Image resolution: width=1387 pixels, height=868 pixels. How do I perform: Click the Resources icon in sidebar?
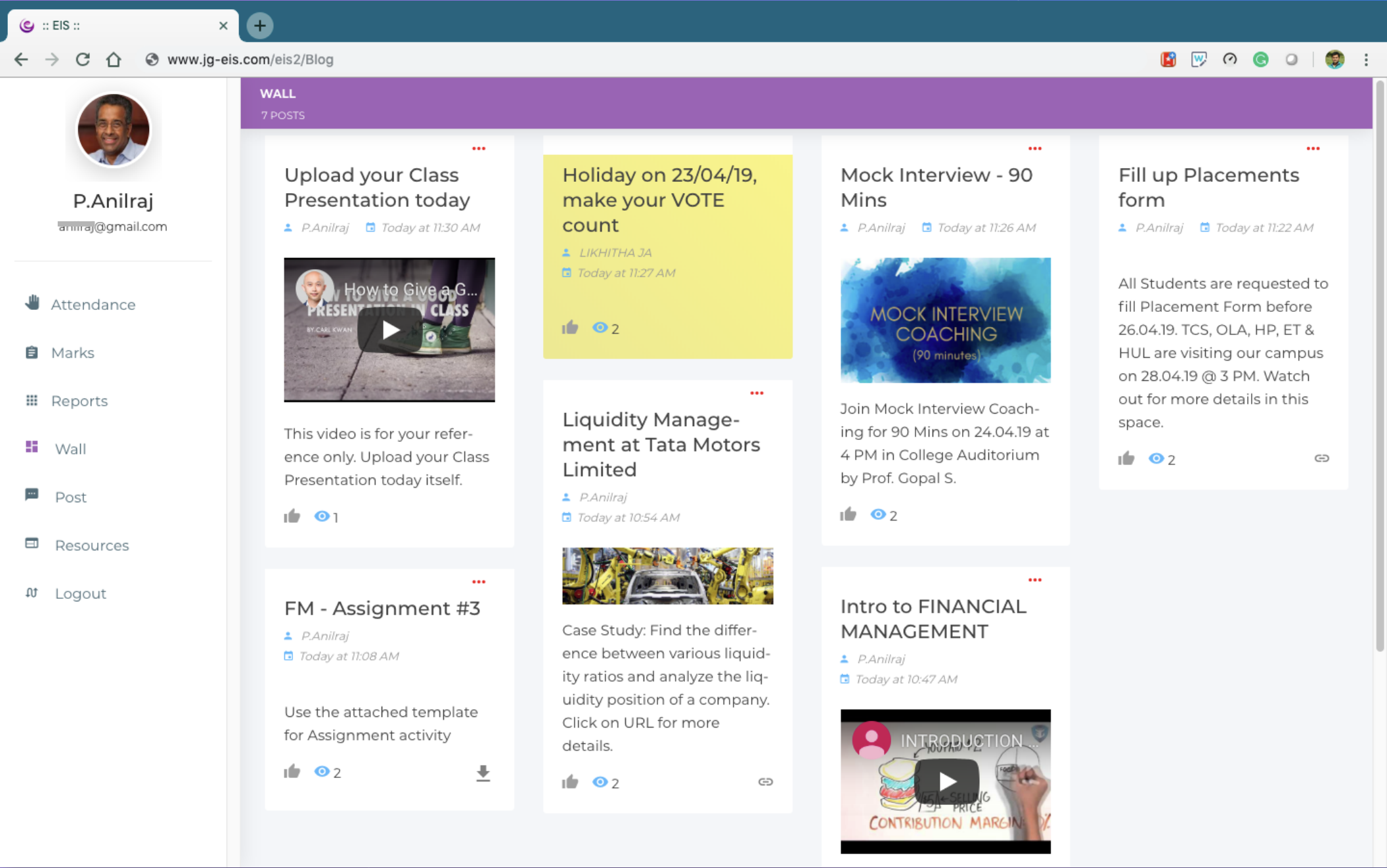point(32,543)
